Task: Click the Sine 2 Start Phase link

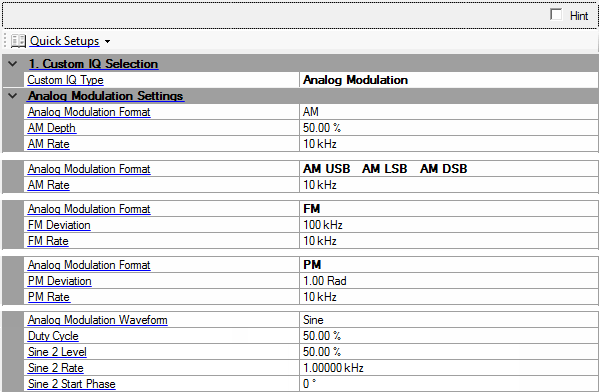Action: (x=71, y=384)
